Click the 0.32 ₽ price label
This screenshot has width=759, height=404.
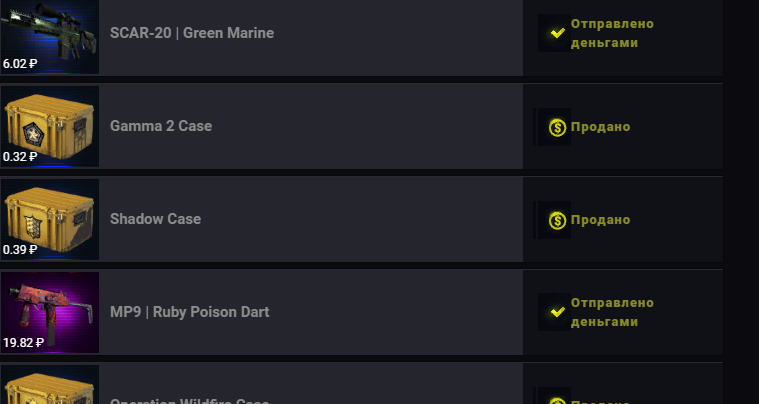(20, 156)
